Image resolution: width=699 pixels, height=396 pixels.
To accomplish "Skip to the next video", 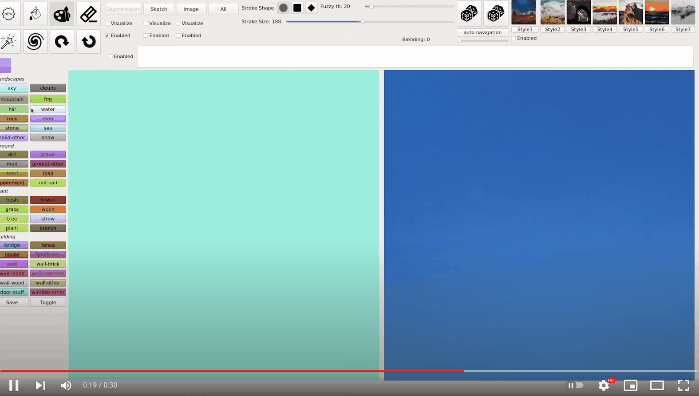I will click(40, 385).
